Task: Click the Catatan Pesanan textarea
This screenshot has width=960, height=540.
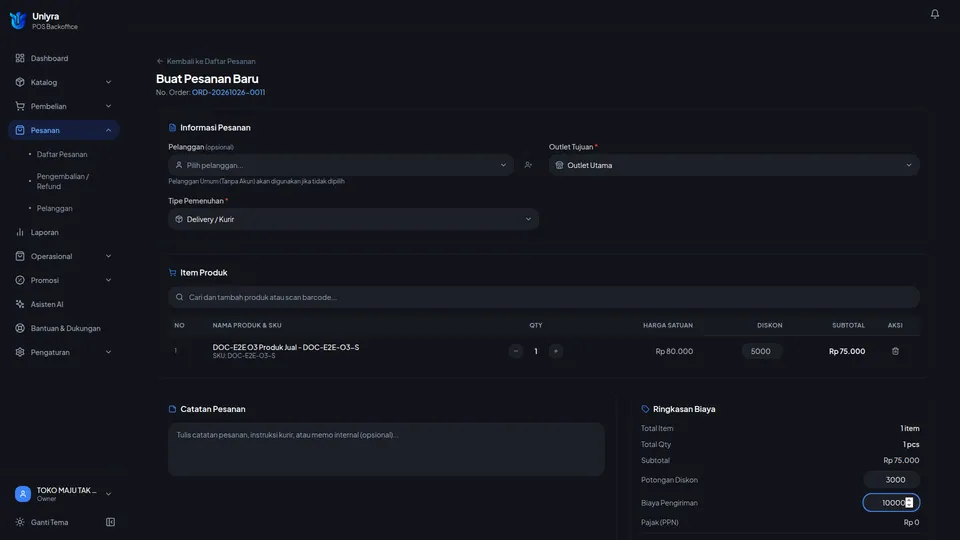Action: 386,449
